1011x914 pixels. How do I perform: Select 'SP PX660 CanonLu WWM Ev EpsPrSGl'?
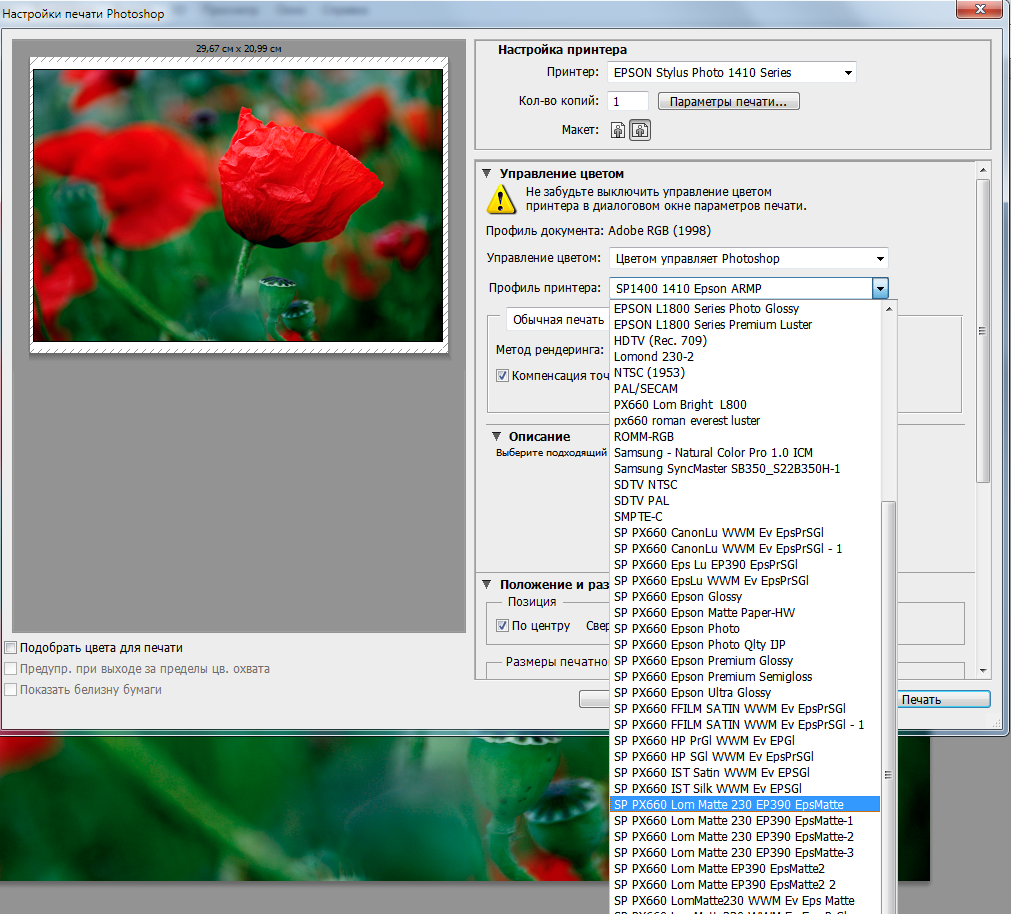tap(745, 532)
